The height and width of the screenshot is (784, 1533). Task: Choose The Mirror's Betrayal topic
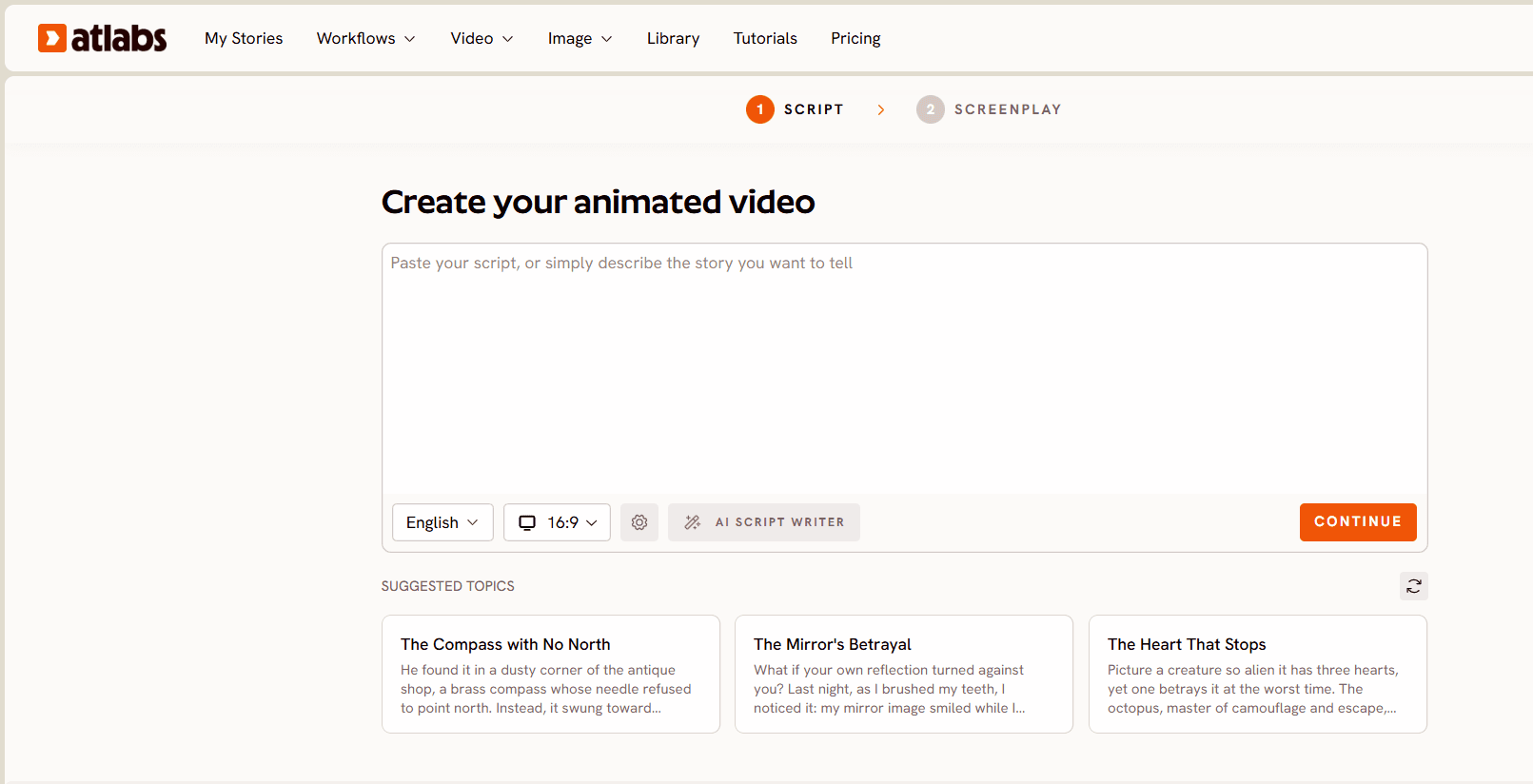(904, 674)
